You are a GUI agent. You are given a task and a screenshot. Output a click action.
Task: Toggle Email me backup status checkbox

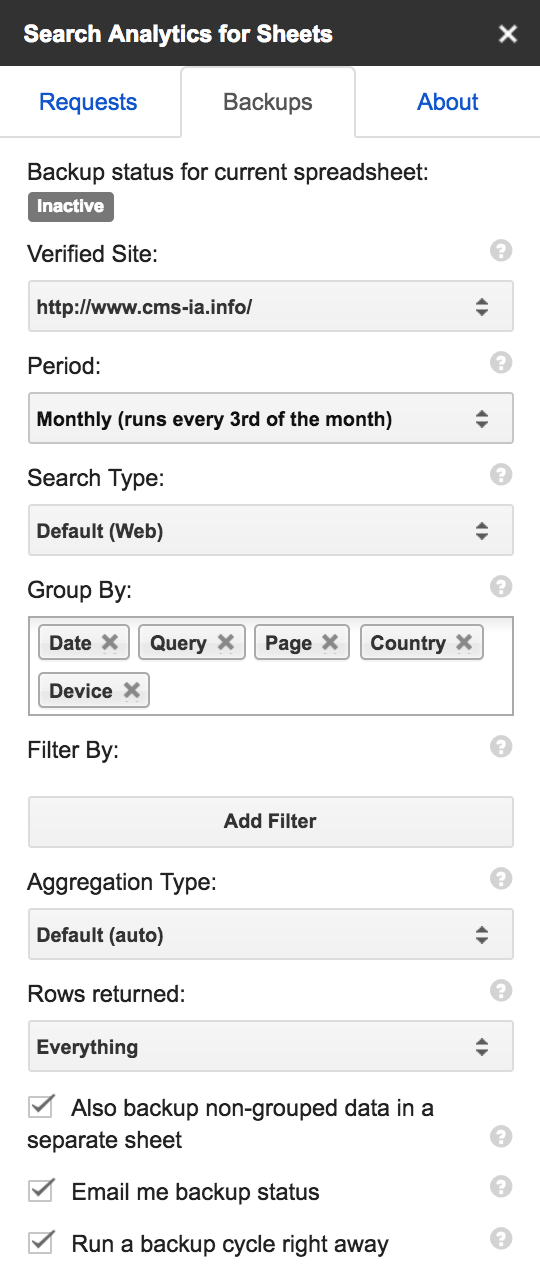[x=41, y=1190]
